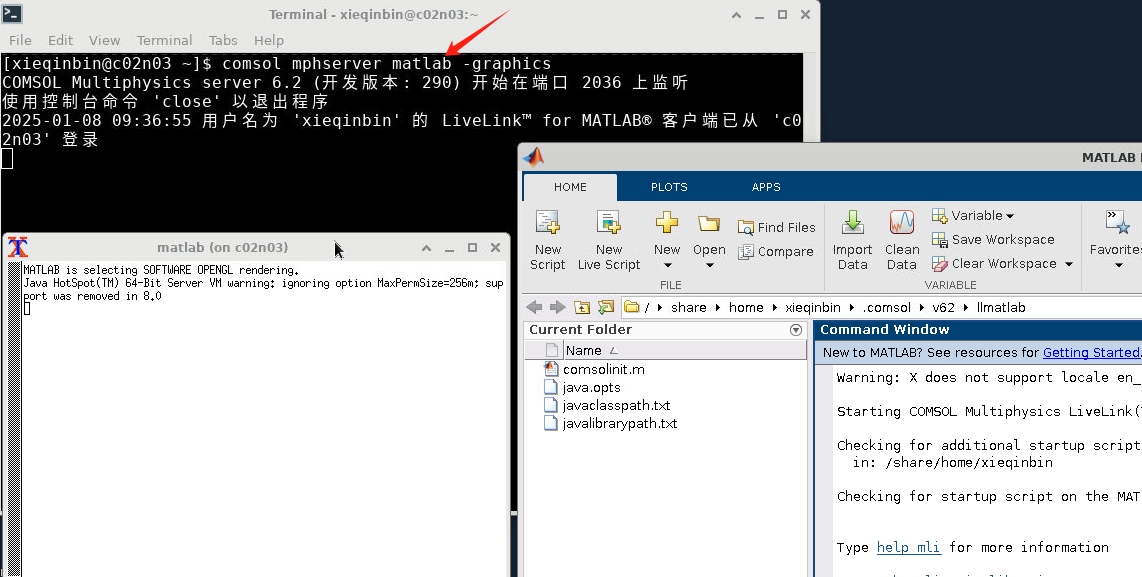Click the matlab xterm left scrollbar
This screenshot has height=577, width=1142.
(13, 419)
